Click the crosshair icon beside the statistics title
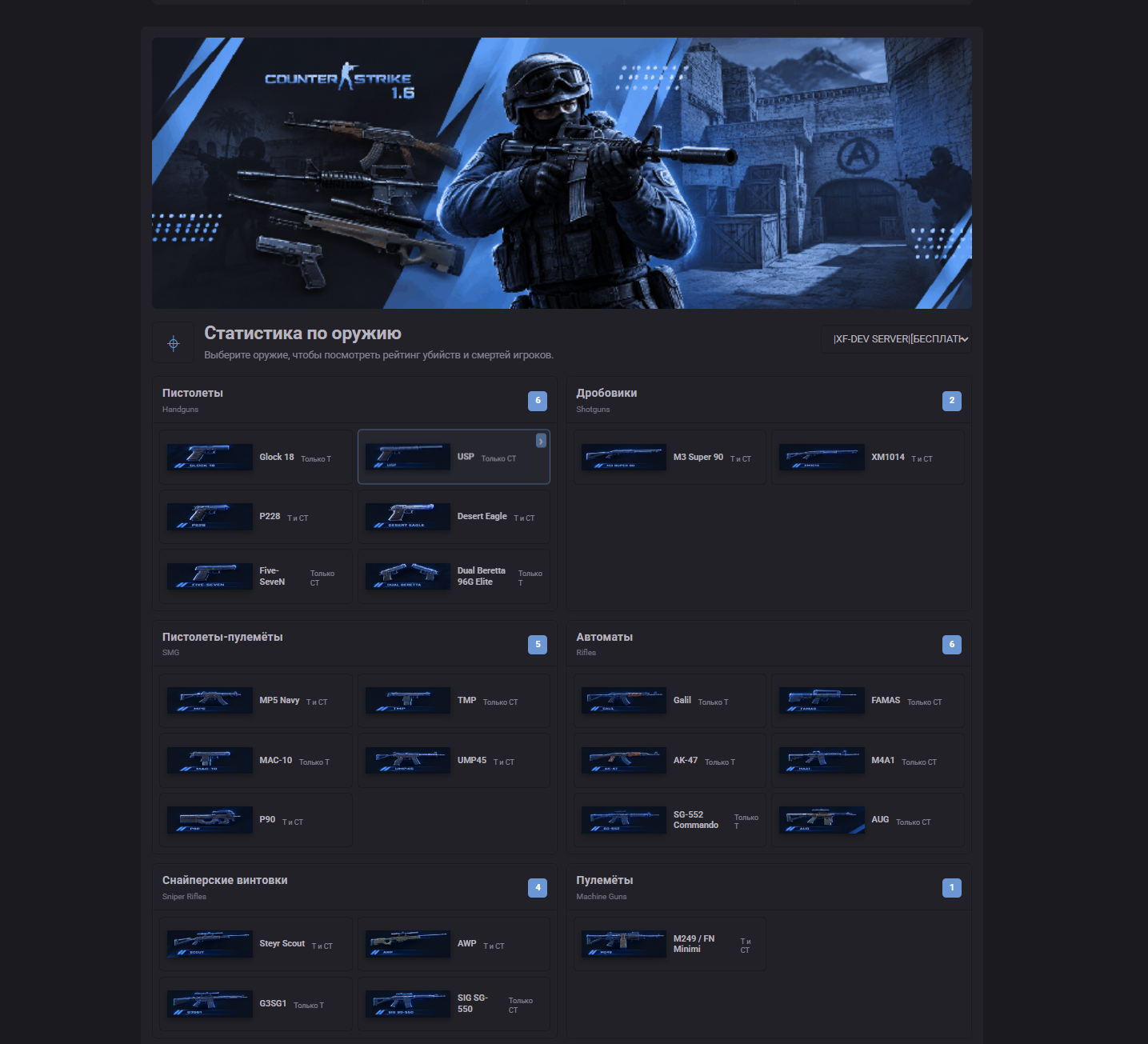This screenshot has height=1044, width=1148. point(174,343)
